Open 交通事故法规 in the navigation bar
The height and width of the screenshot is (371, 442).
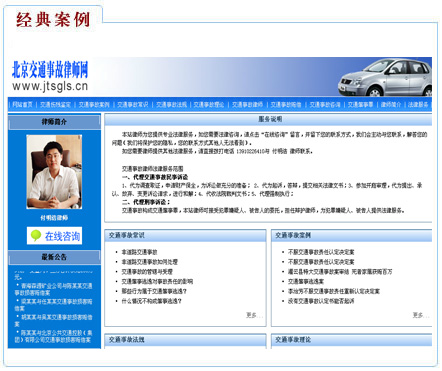[x=171, y=105]
